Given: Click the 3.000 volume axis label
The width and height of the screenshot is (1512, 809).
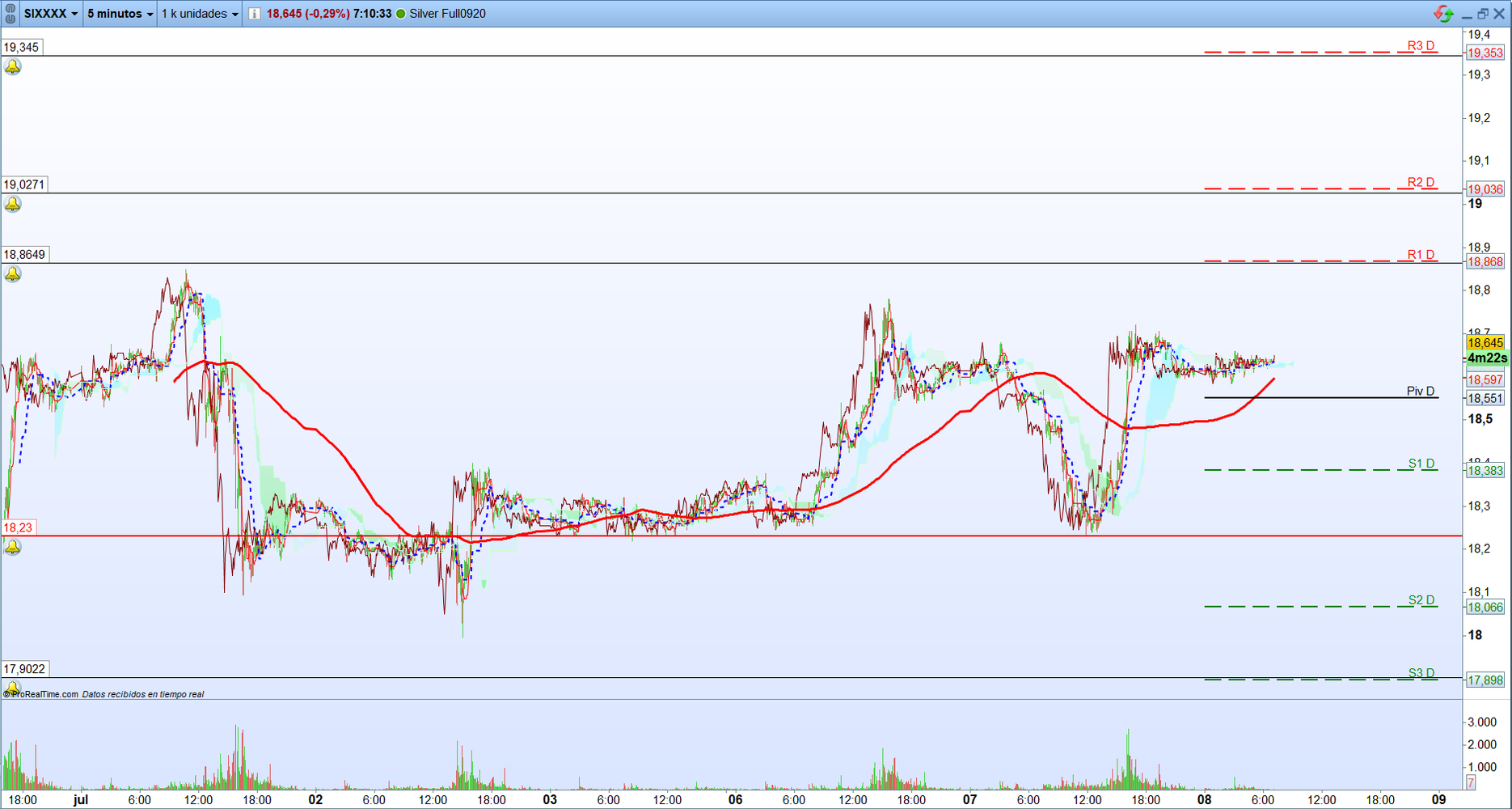Looking at the screenshot, I should (1482, 722).
